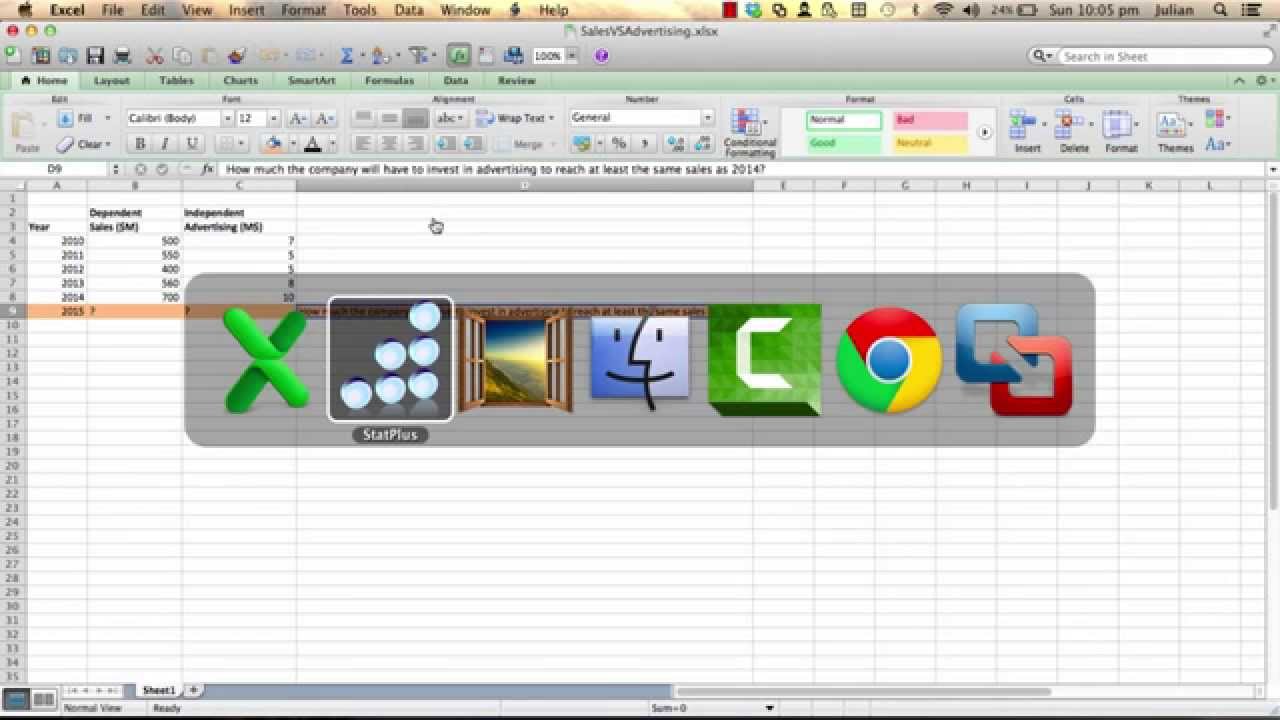Select Camtasia in the app switcher
Viewport: 1280px width, 720px height.
pyautogui.click(x=765, y=360)
